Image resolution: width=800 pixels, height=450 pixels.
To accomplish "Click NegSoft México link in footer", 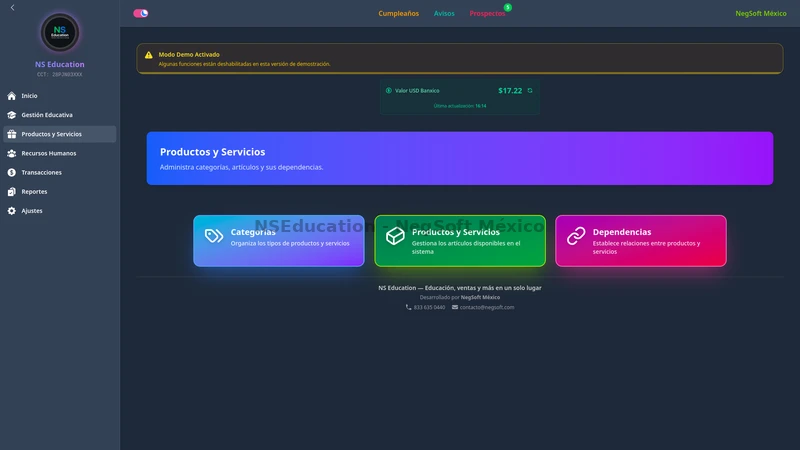I will coord(480,297).
